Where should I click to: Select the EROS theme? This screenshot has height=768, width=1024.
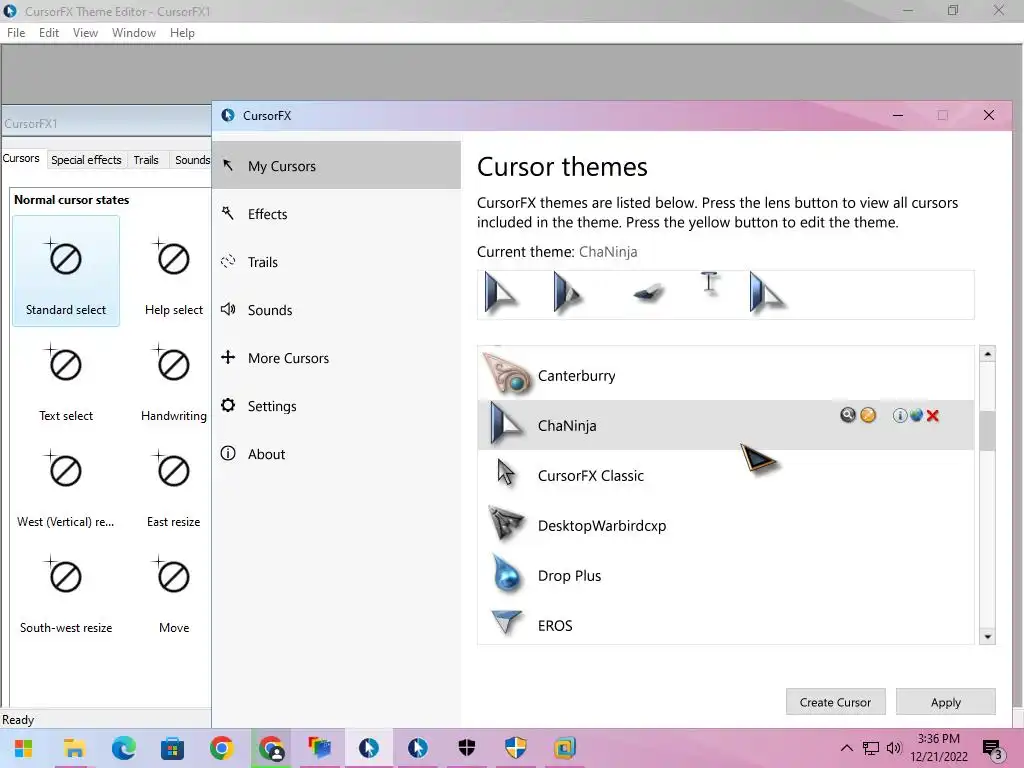click(726, 625)
